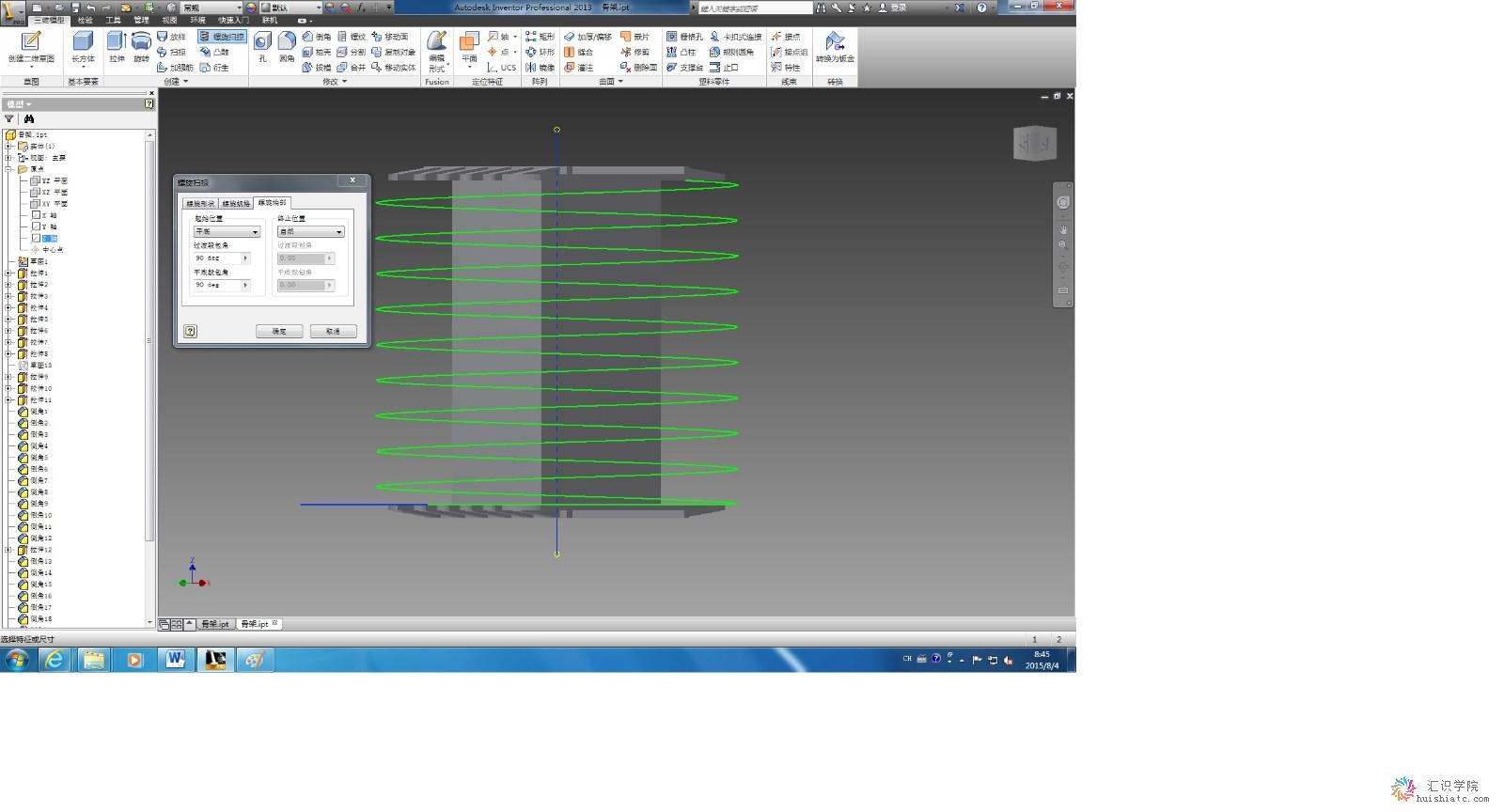This screenshot has width=1504, height=812.
Task: Open the Edit Form Fusion tool
Action: coord(437,51)
